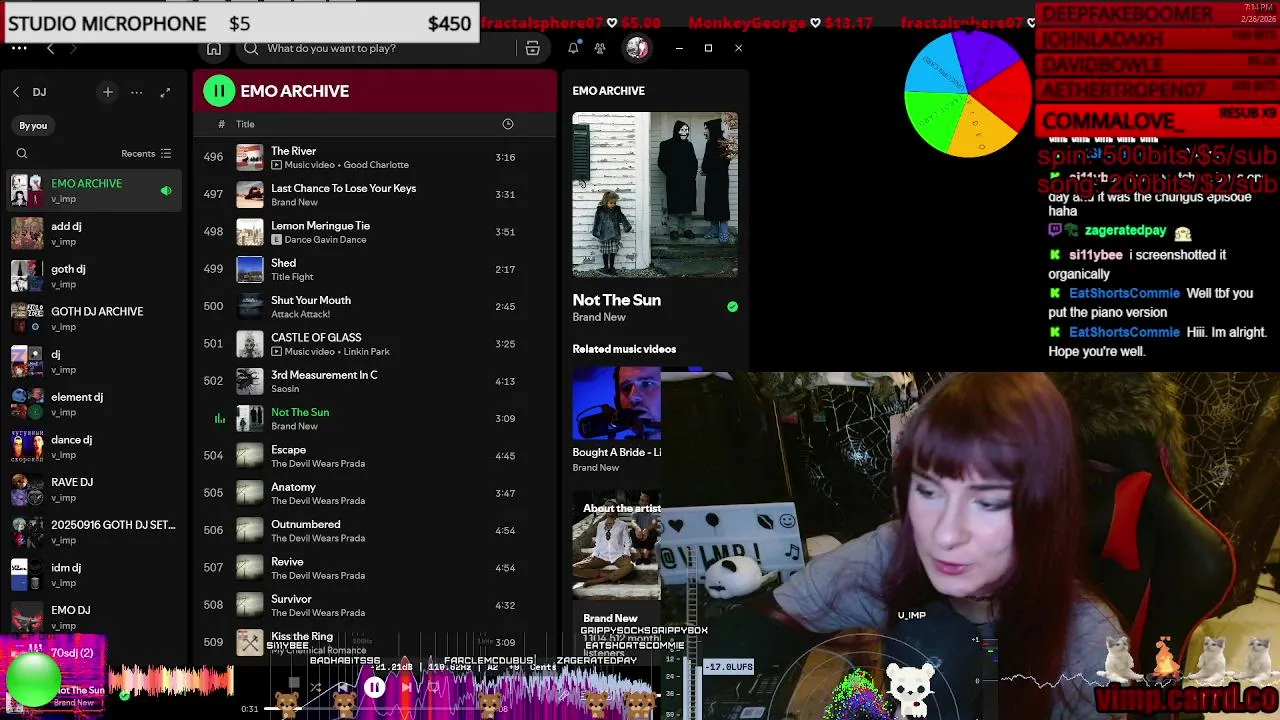Expand Your Library to full view
Screen dimensions: 1280x720
pyautogui.click(x=166, y=92)
